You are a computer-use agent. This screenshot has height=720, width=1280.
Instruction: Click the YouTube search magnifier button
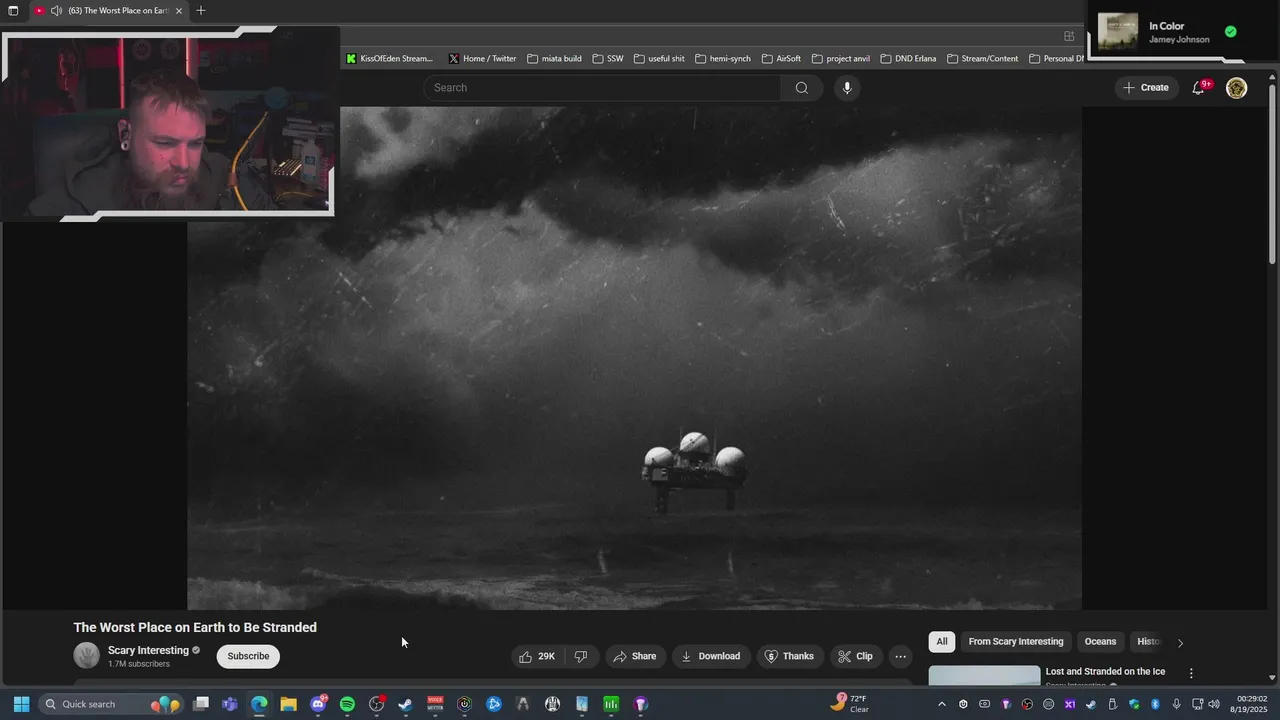click(x=801, y=88)
